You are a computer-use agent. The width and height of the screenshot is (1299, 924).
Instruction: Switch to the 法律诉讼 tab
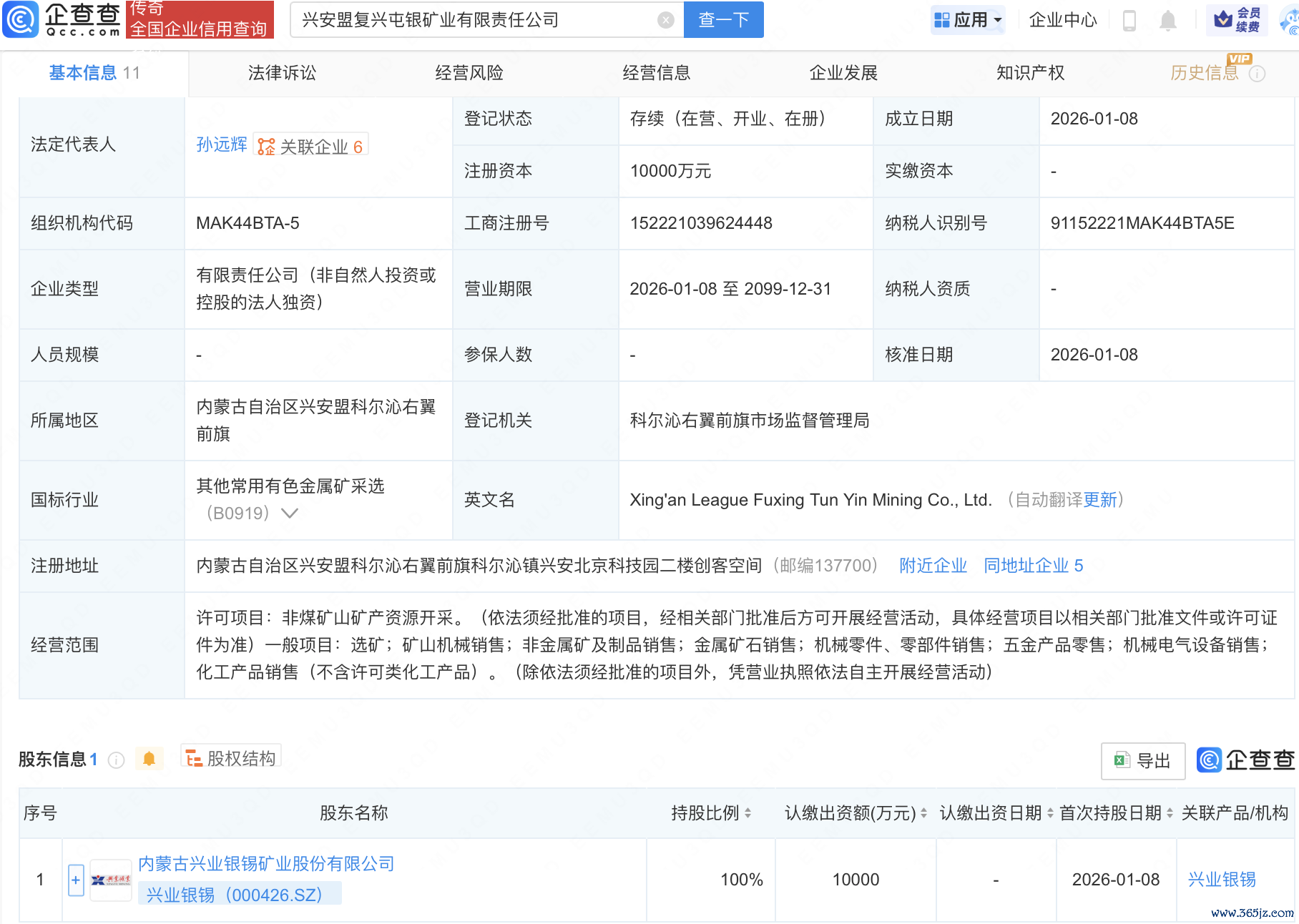point(282,73)
